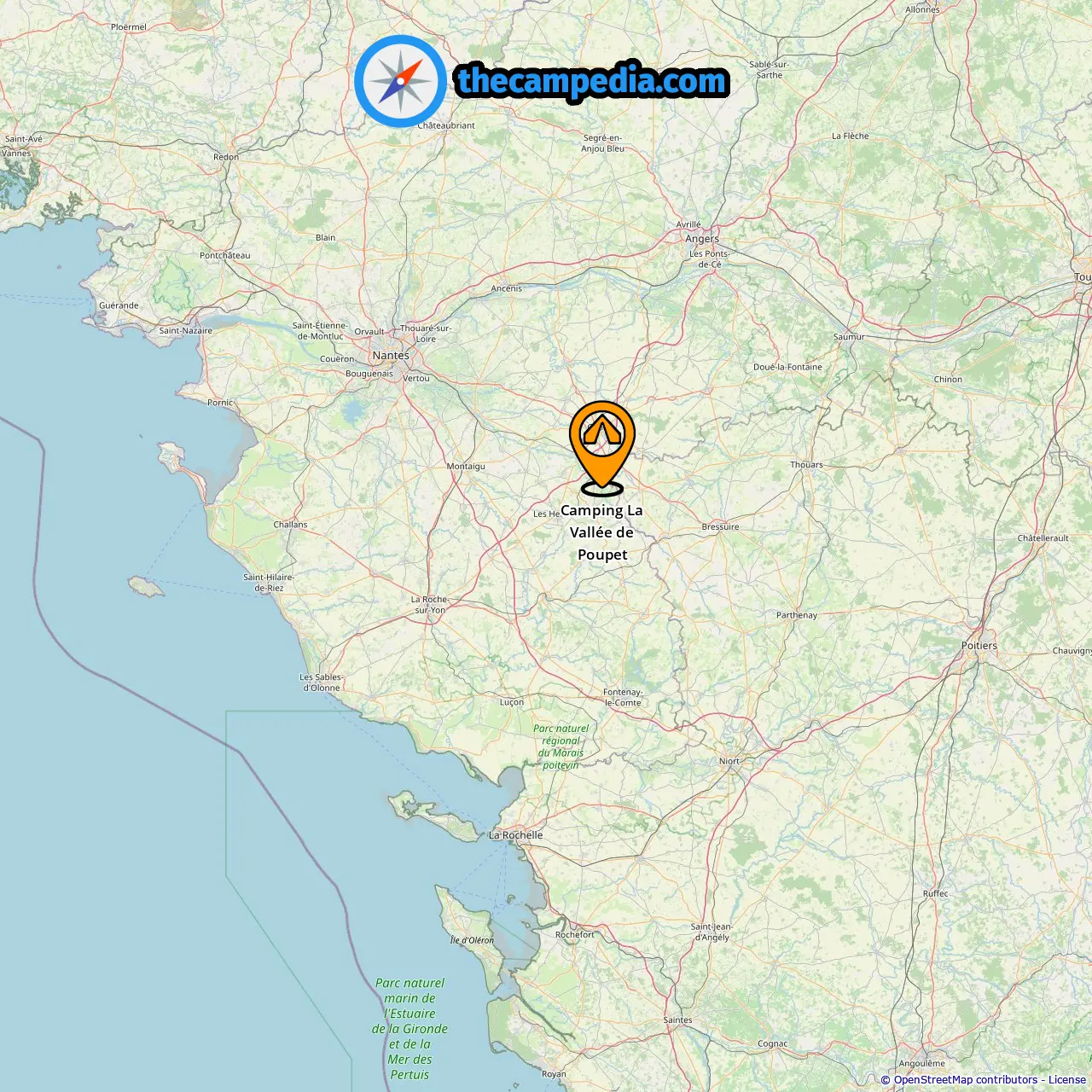This screenshot has width=1092, height=1092.
Task: Click the Nantes city label
Action: point(391,355)
